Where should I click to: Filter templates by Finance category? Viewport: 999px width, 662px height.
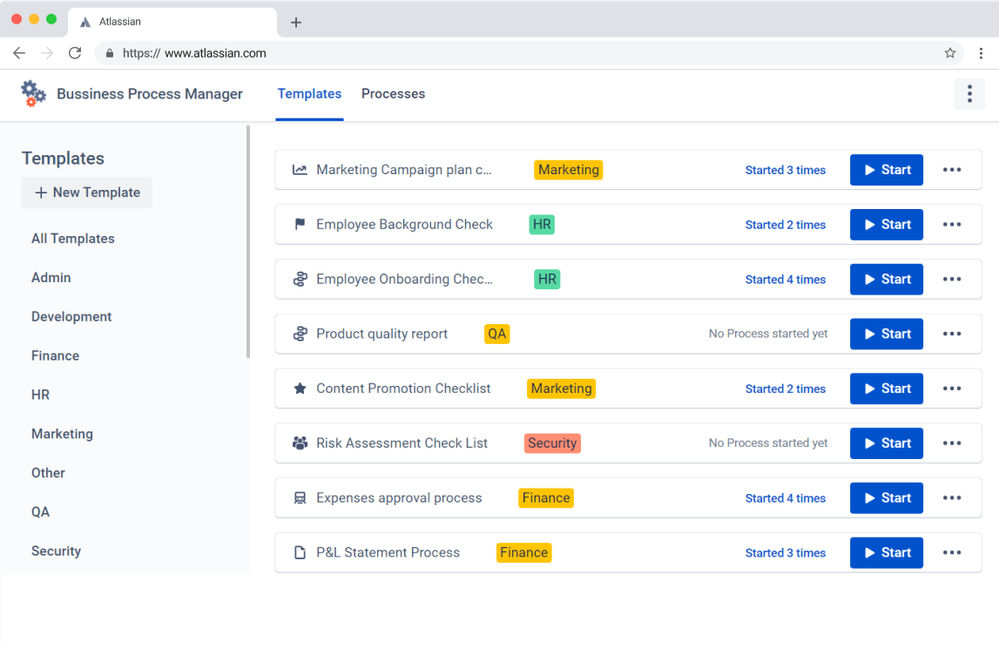(x=55, y=356)
